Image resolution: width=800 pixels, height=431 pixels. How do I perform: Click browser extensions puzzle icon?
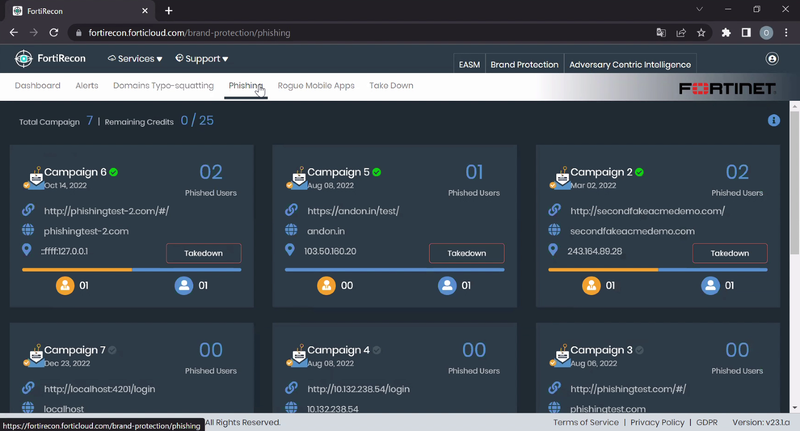pos(726,33)
